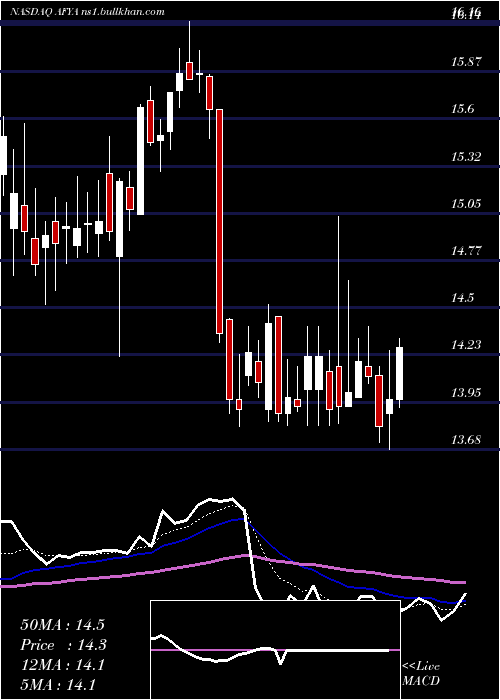Click the 13.95 price axis label
The height and width of the screenshot is (700, 500).
click(x=466, y=393)
